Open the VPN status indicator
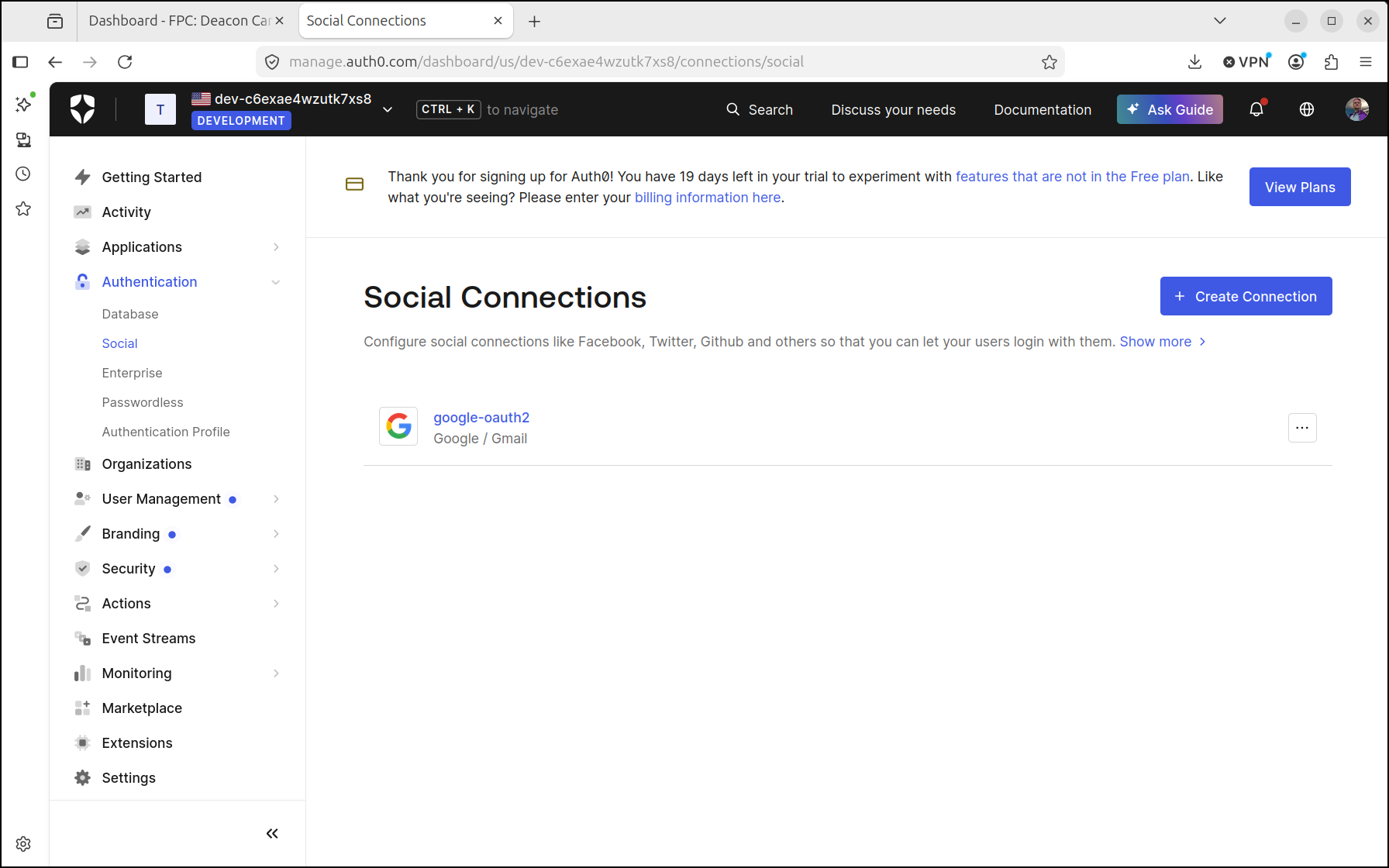 point(1246,62)
